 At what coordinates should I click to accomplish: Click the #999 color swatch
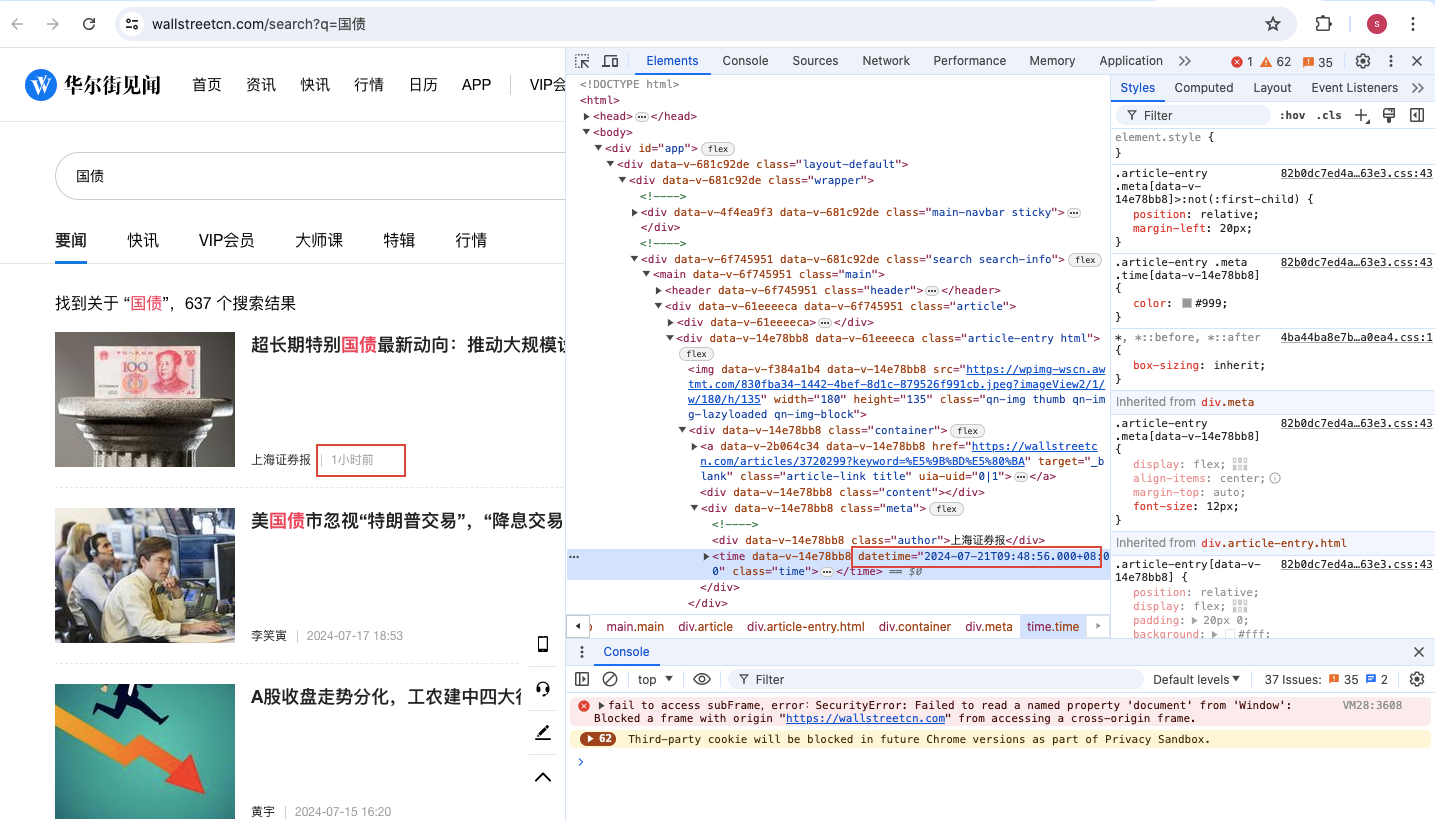[1187, 303]
